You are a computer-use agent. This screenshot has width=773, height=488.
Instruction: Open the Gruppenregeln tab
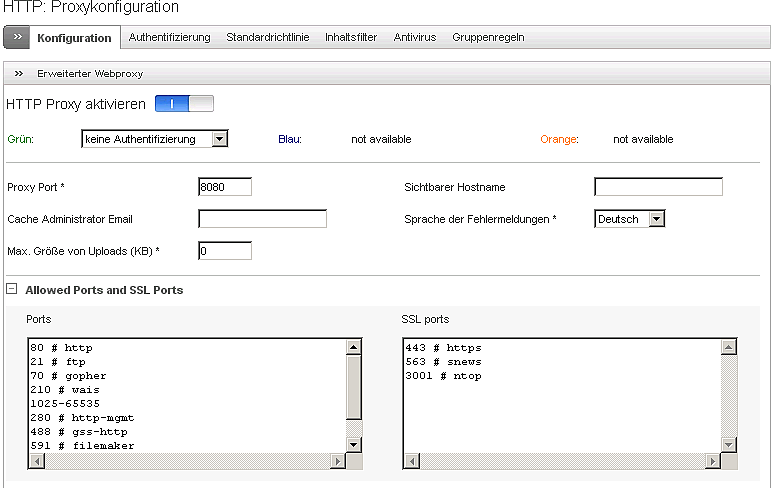[488, 38]
